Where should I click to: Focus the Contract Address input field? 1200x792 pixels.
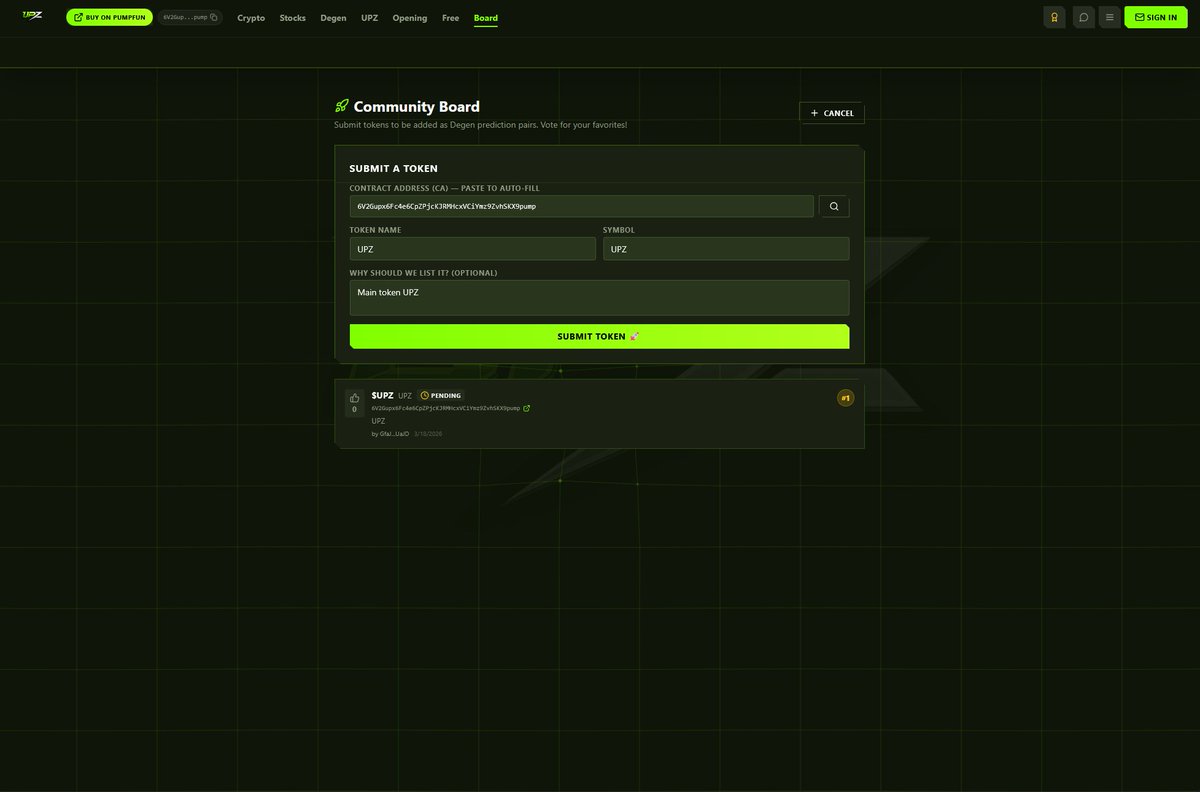[581, 206]
